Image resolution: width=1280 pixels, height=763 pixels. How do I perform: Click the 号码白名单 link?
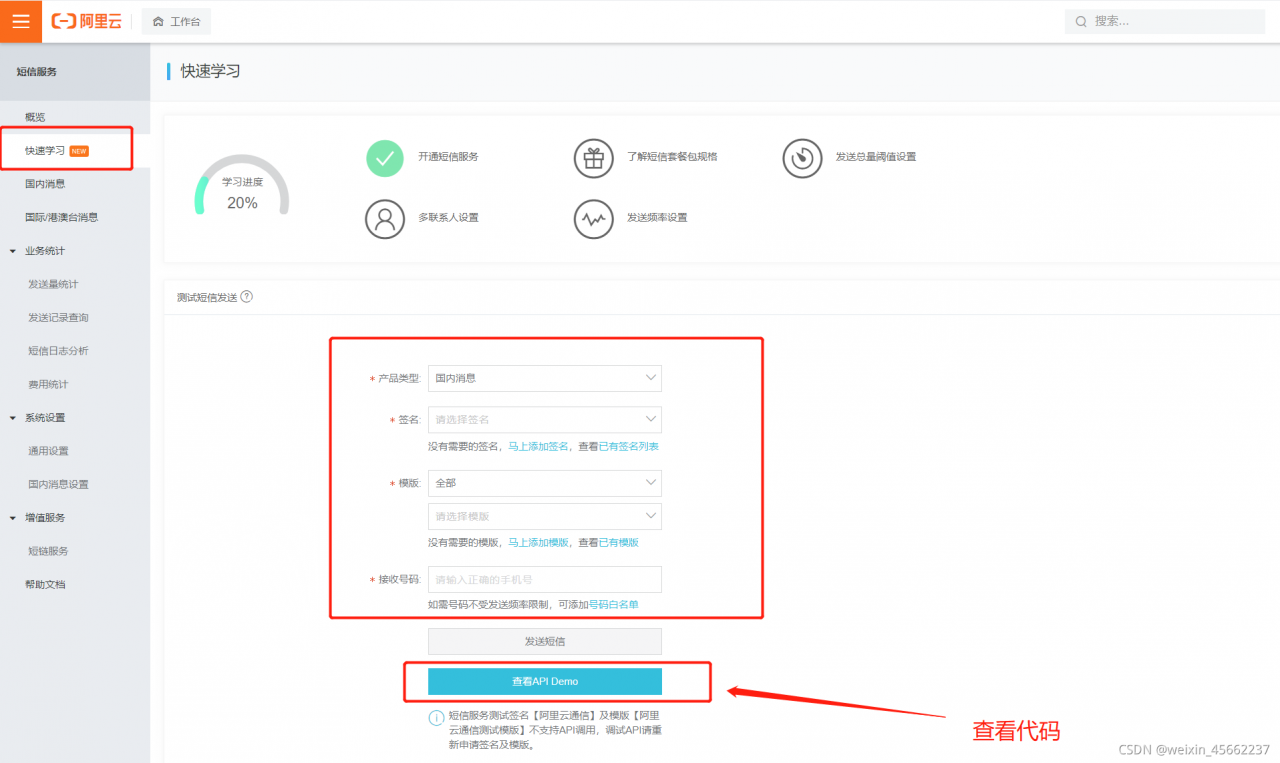click(x=613, y=605)
